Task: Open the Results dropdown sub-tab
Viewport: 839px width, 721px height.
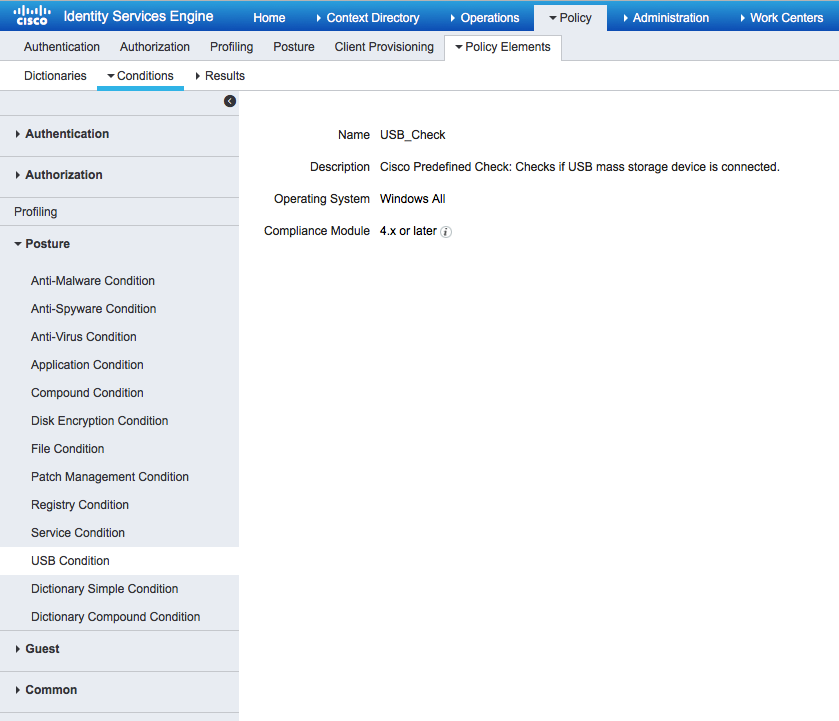Action: 220,75
